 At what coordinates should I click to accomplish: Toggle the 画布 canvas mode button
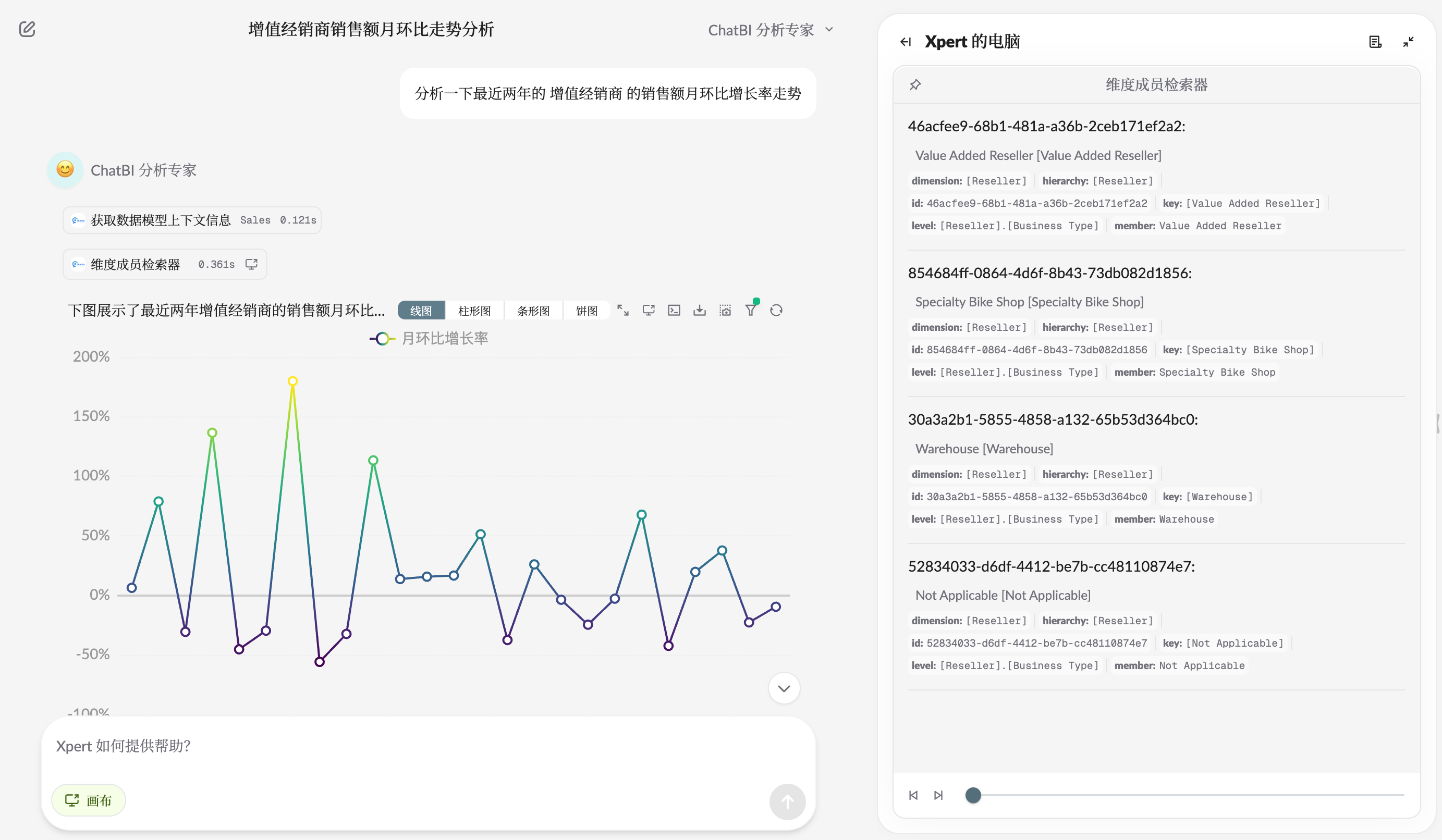point(89,800)
